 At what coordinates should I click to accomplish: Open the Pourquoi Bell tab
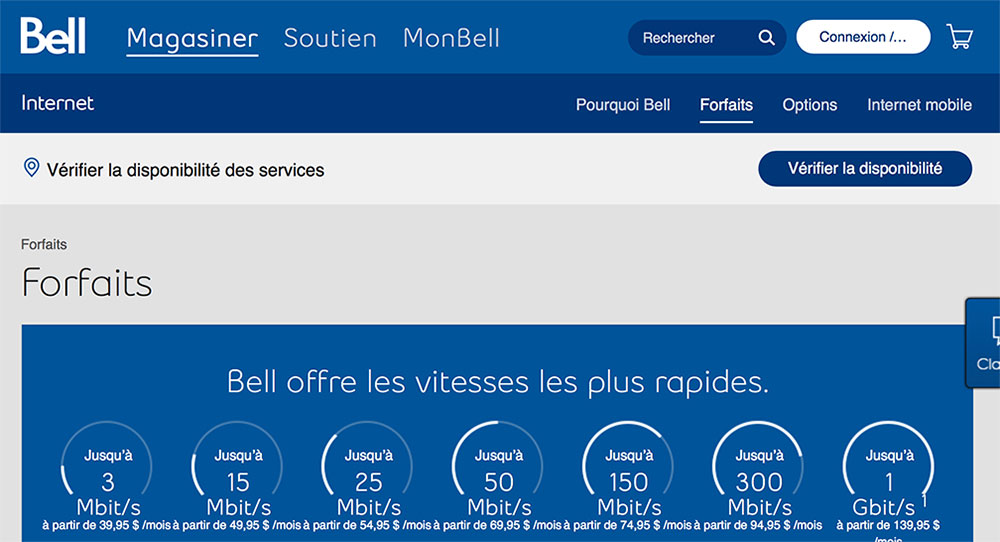(x=623, y=104)
